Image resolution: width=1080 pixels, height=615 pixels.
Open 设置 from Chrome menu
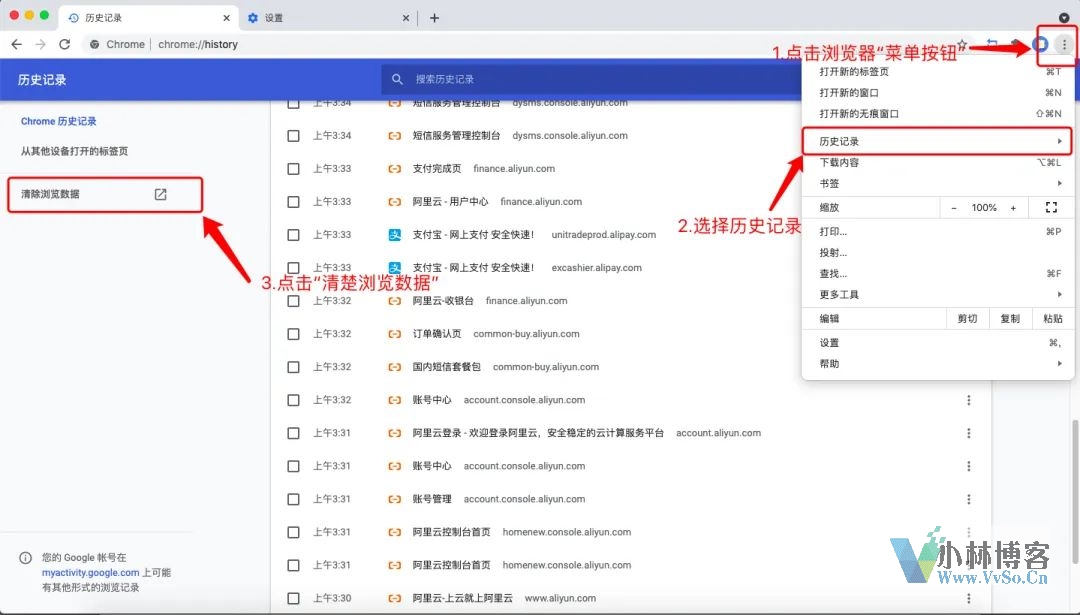point(938,342)
